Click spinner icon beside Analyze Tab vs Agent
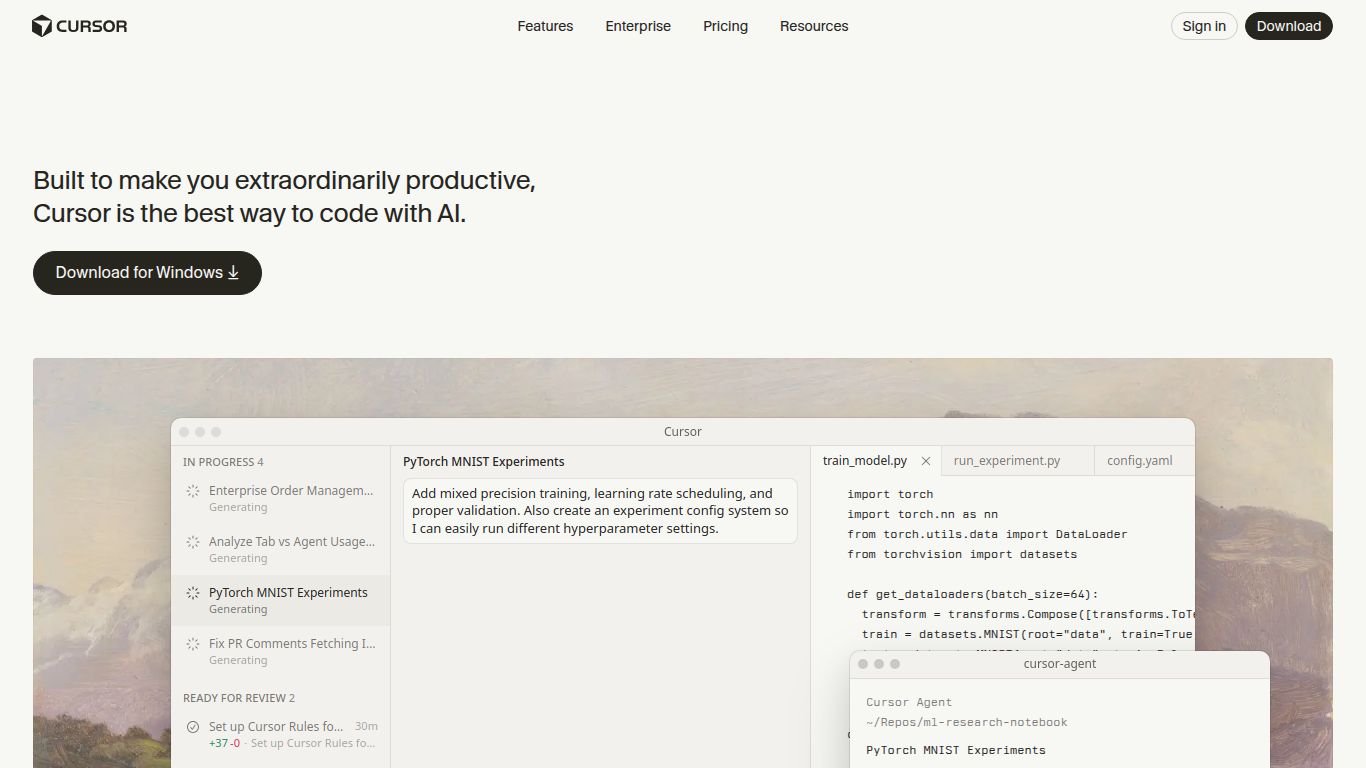 [x=193, y=542]
